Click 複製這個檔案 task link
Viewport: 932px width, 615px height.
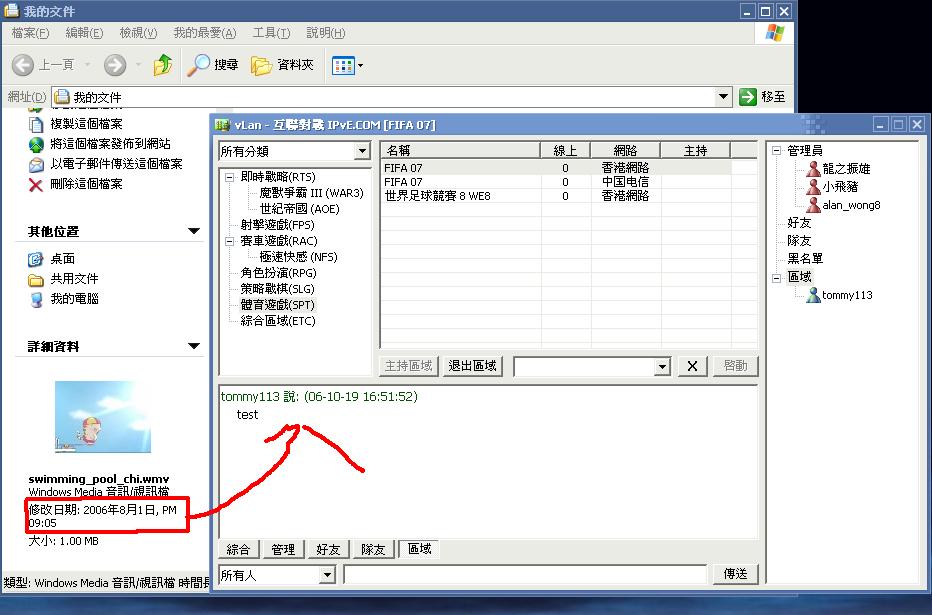point(86,124)
